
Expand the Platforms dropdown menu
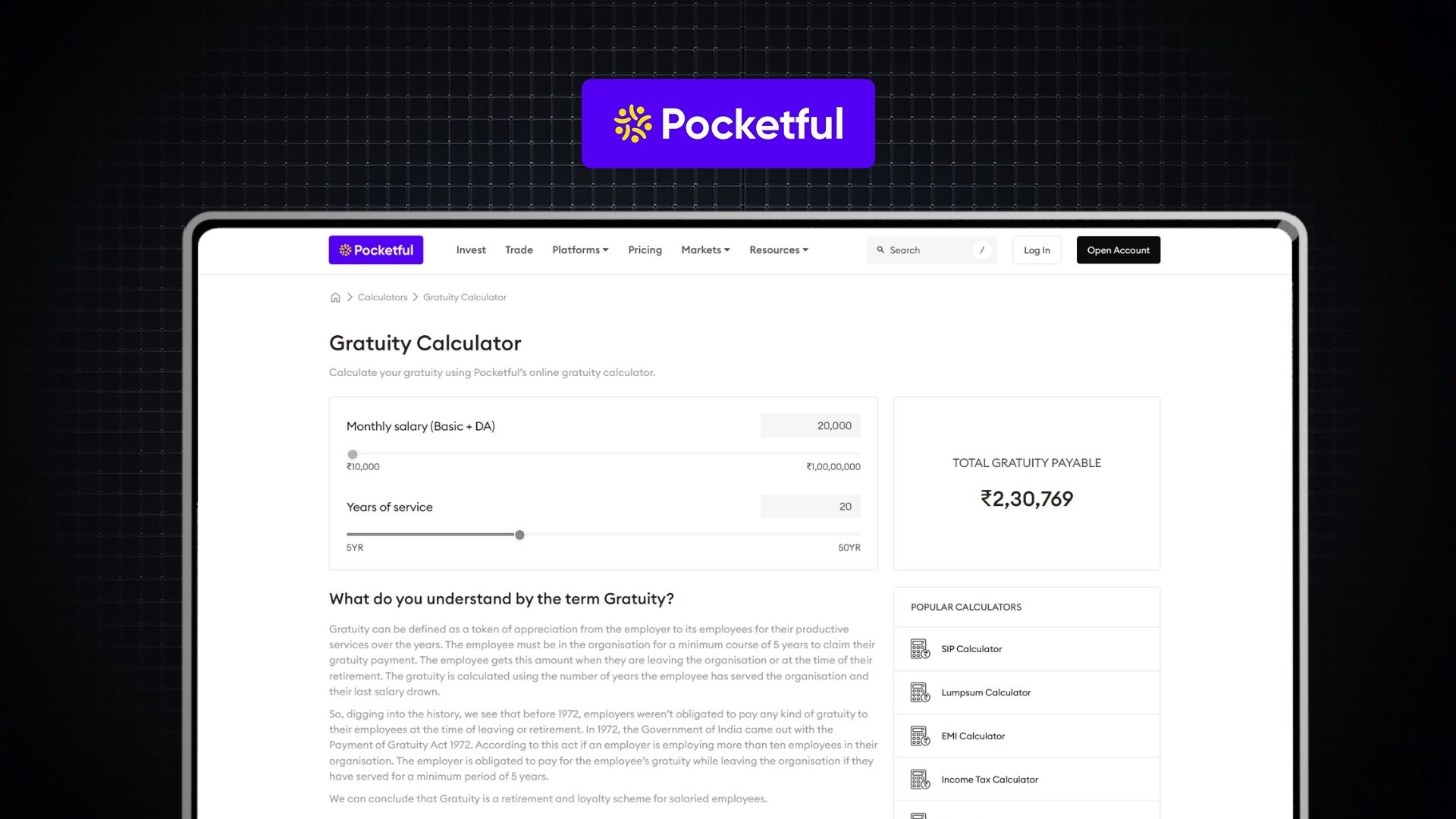click(x=579, y=249)
